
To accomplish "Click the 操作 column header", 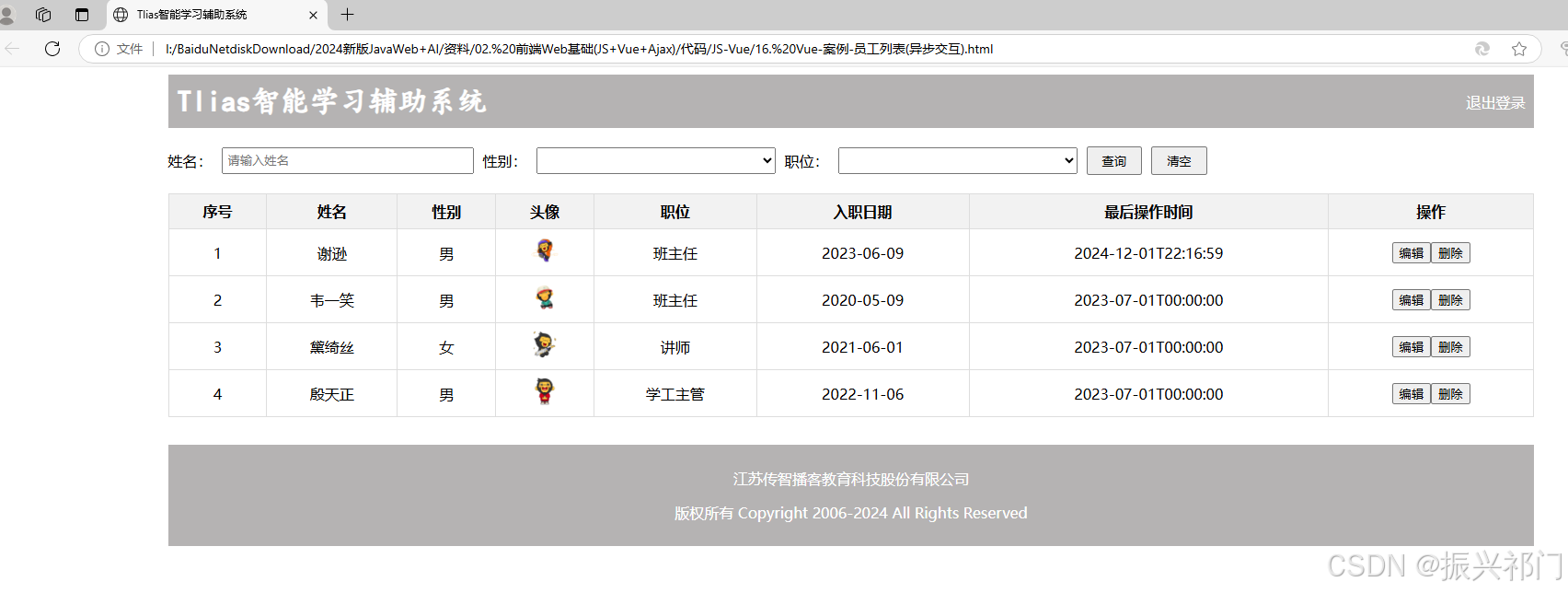I will tap(1431, 212).
